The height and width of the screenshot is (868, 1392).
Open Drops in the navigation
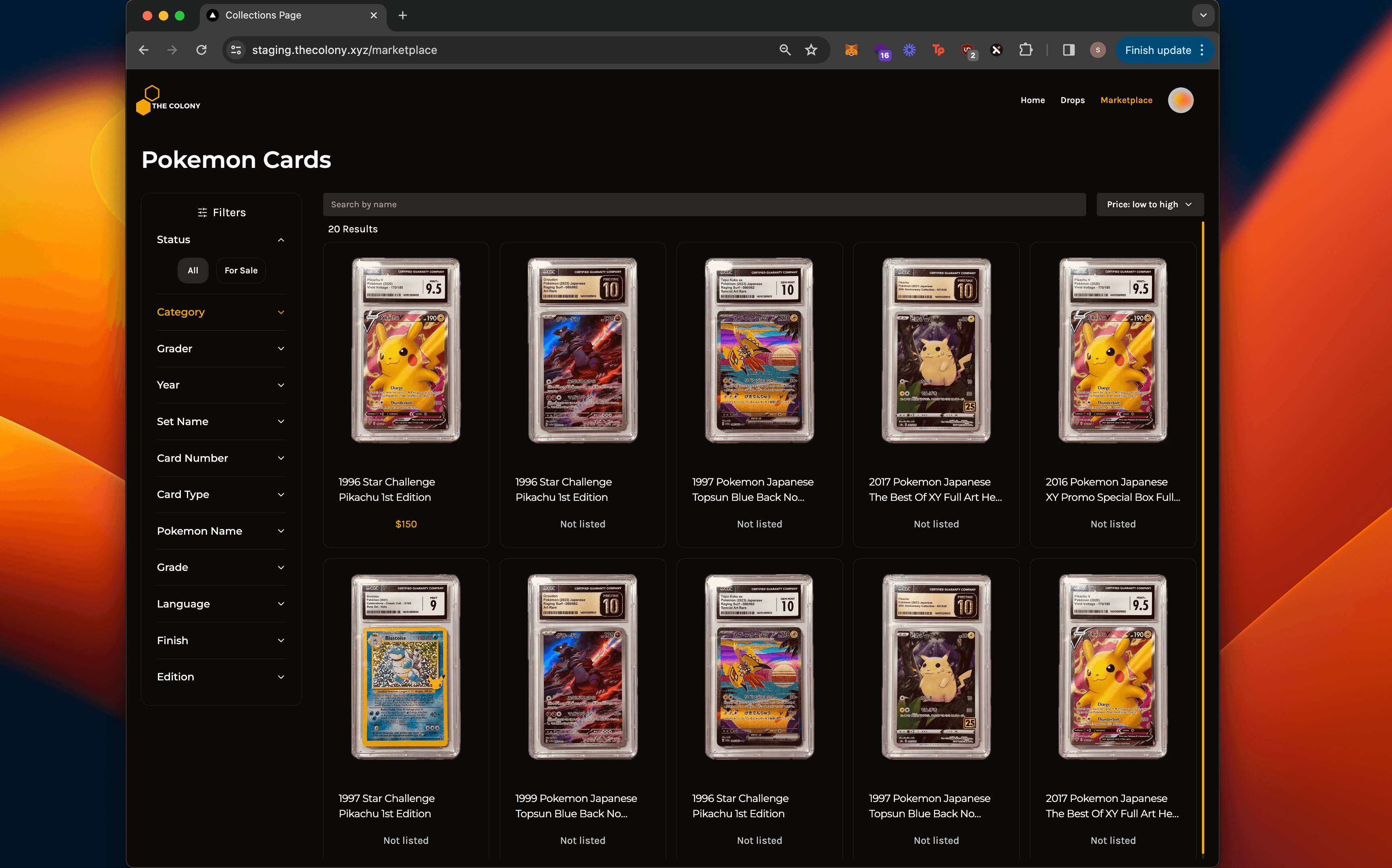tap(1072, 101)
